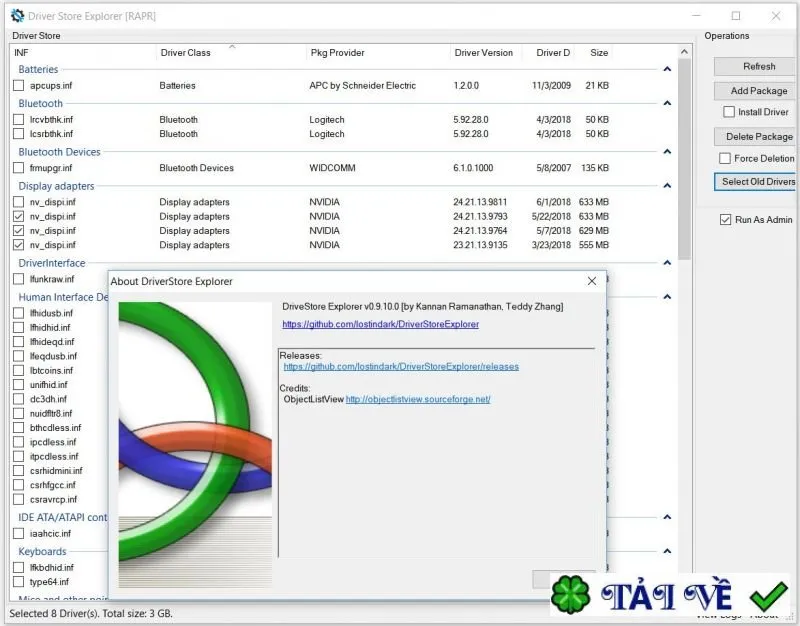
Task: Click the Driver Store Explorer title bar icon
Action: coord(17,16)
